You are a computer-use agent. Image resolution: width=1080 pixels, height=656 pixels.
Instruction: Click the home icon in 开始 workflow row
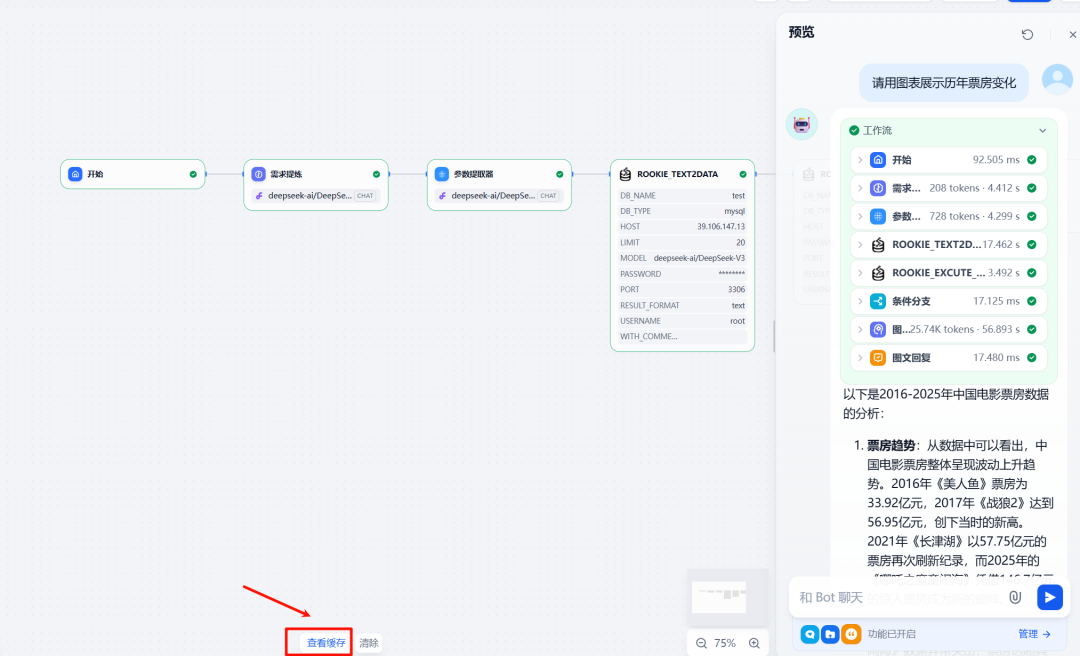click(878, 160)
